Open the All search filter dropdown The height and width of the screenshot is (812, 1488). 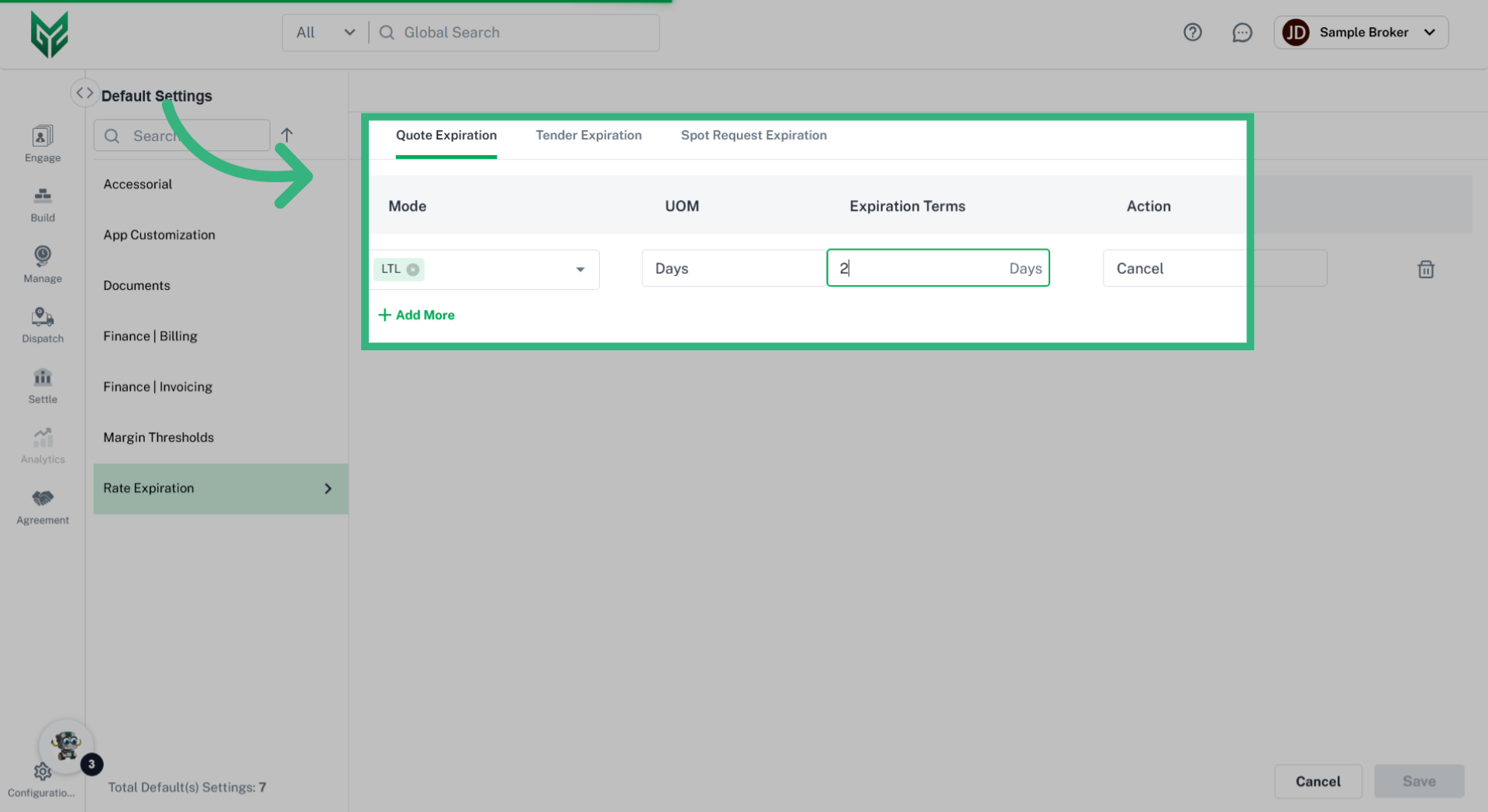[325, 32]
